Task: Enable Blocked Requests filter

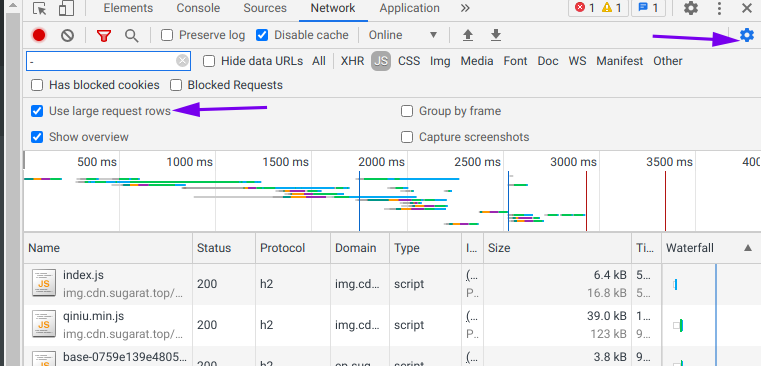Action: click(x=176, y=85)
